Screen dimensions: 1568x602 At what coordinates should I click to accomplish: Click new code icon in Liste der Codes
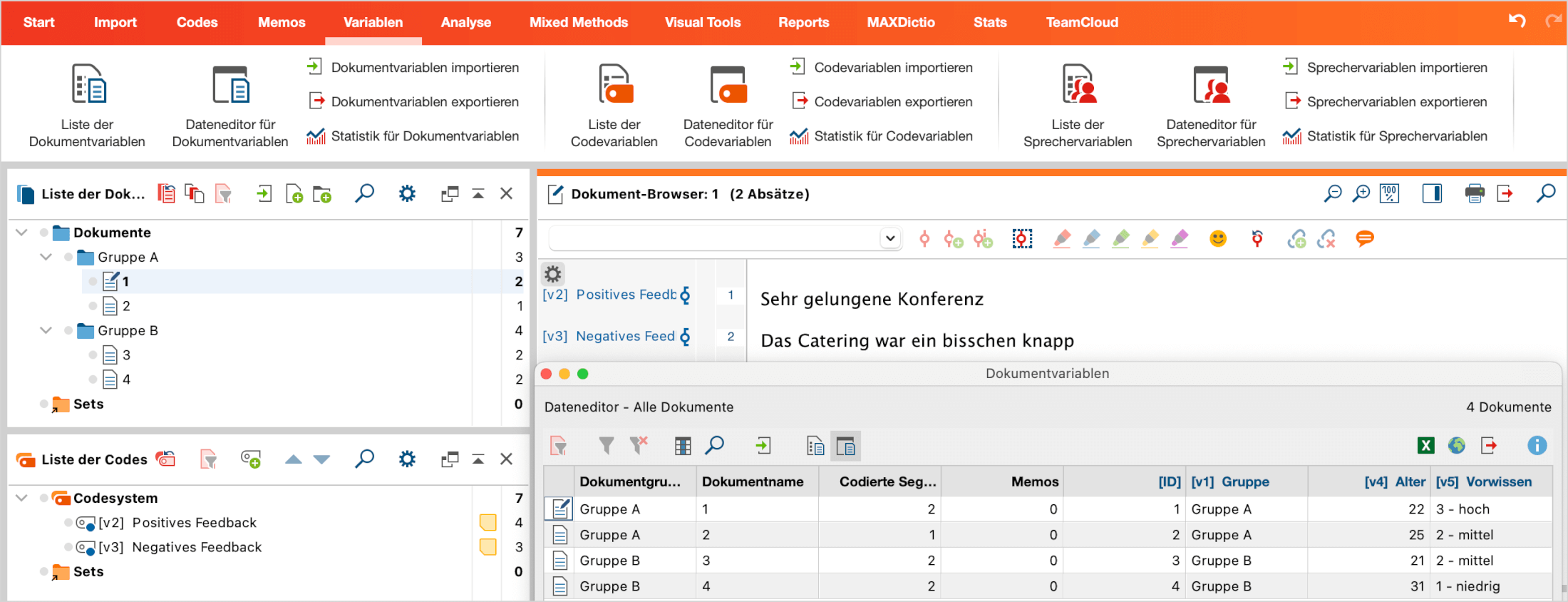(251, 459)
